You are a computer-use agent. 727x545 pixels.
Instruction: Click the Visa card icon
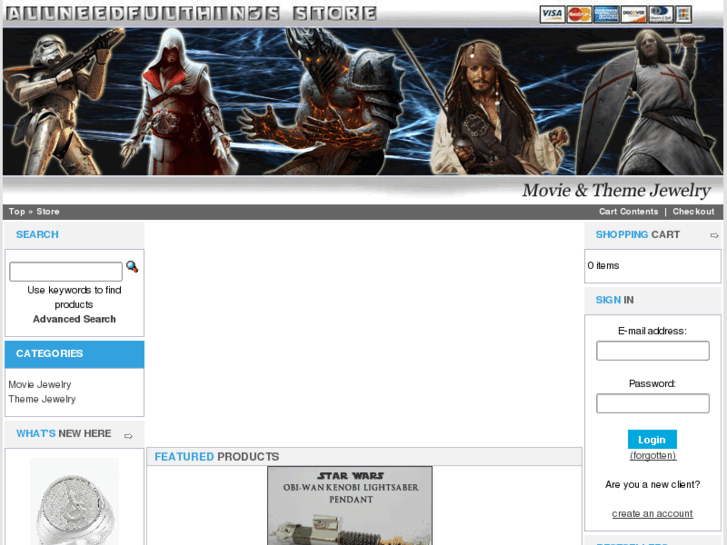(x=552, y=14)
